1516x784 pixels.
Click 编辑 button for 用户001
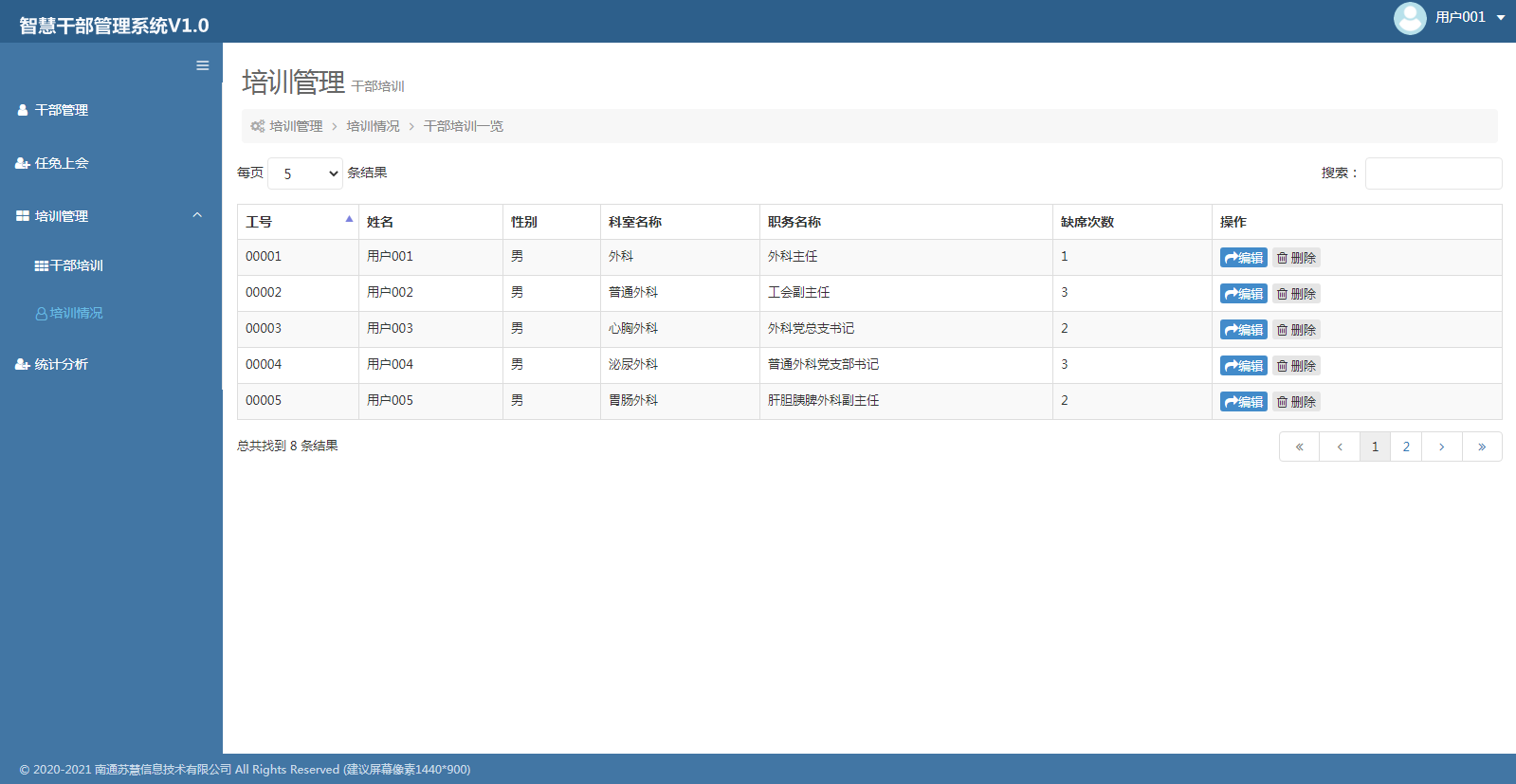(1243, 258)
